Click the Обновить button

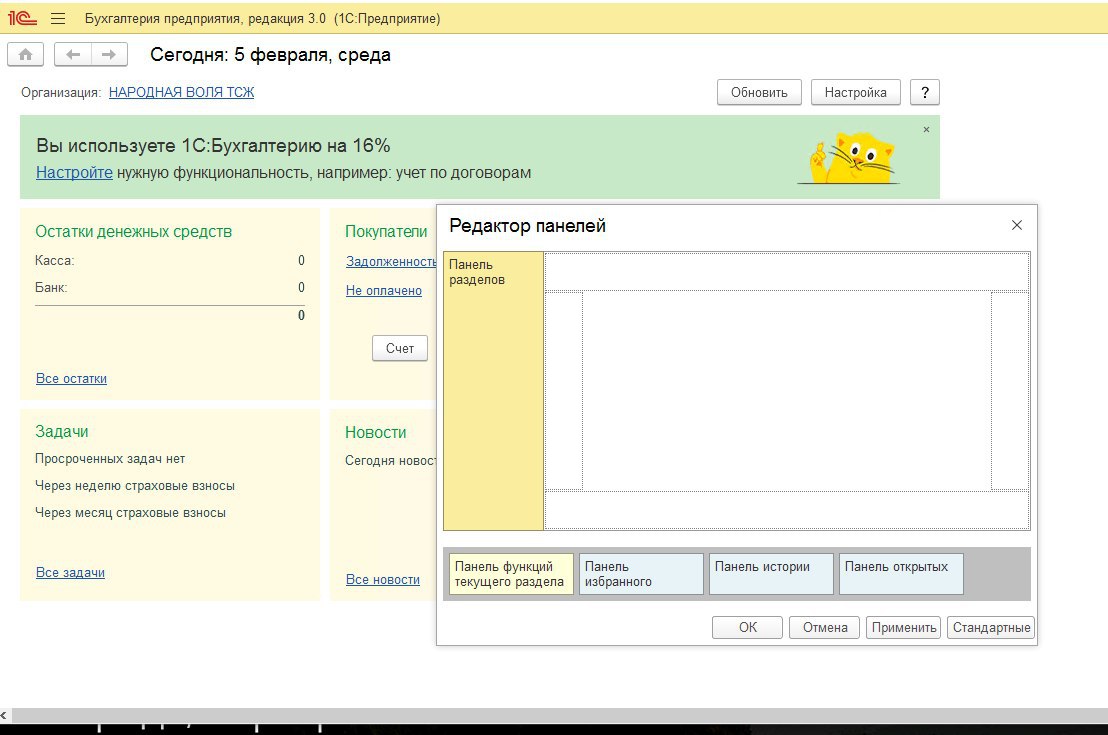pyautogui.click(x=759, y=93)
